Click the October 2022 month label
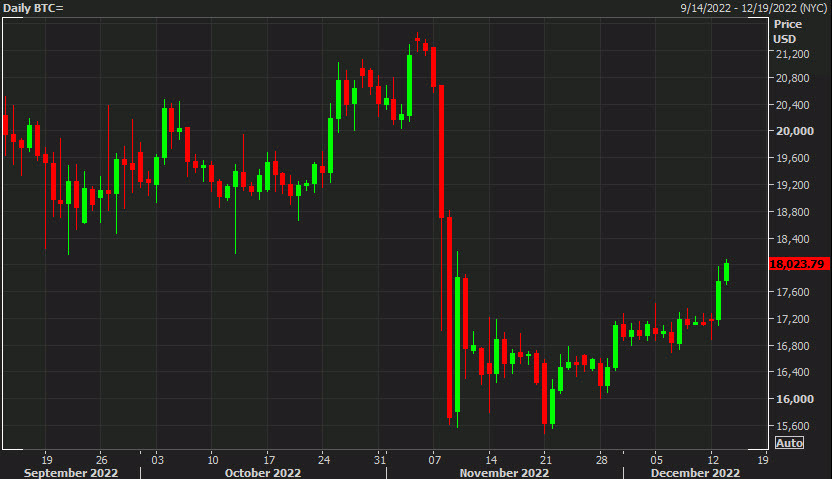832x479 pixels. click(263, 473)
